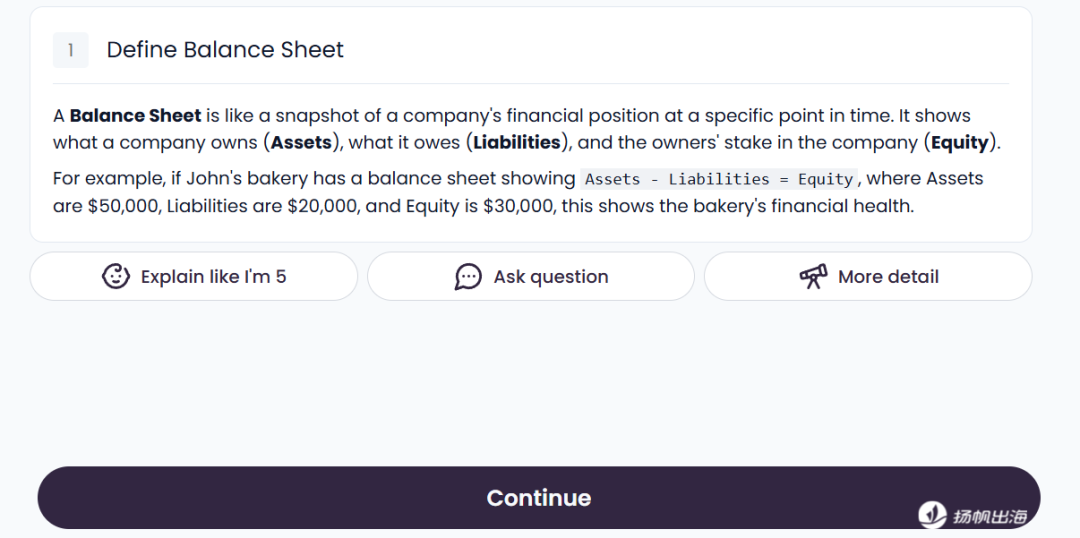Click the bold "Assets" term
The height and width of the screenshot is (538, 1080).
[x=301, y=142]
